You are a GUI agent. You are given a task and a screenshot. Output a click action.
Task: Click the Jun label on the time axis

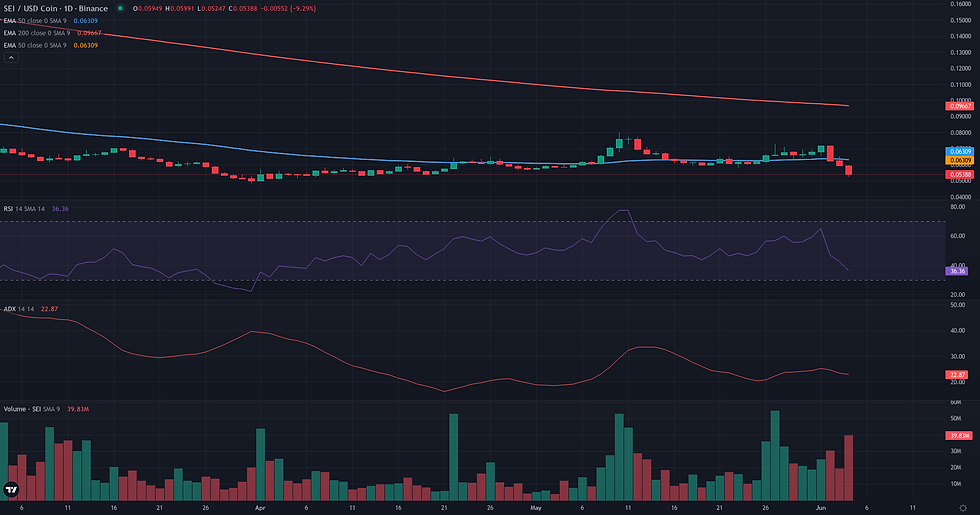pyautogui.click(x=821, y=508)
